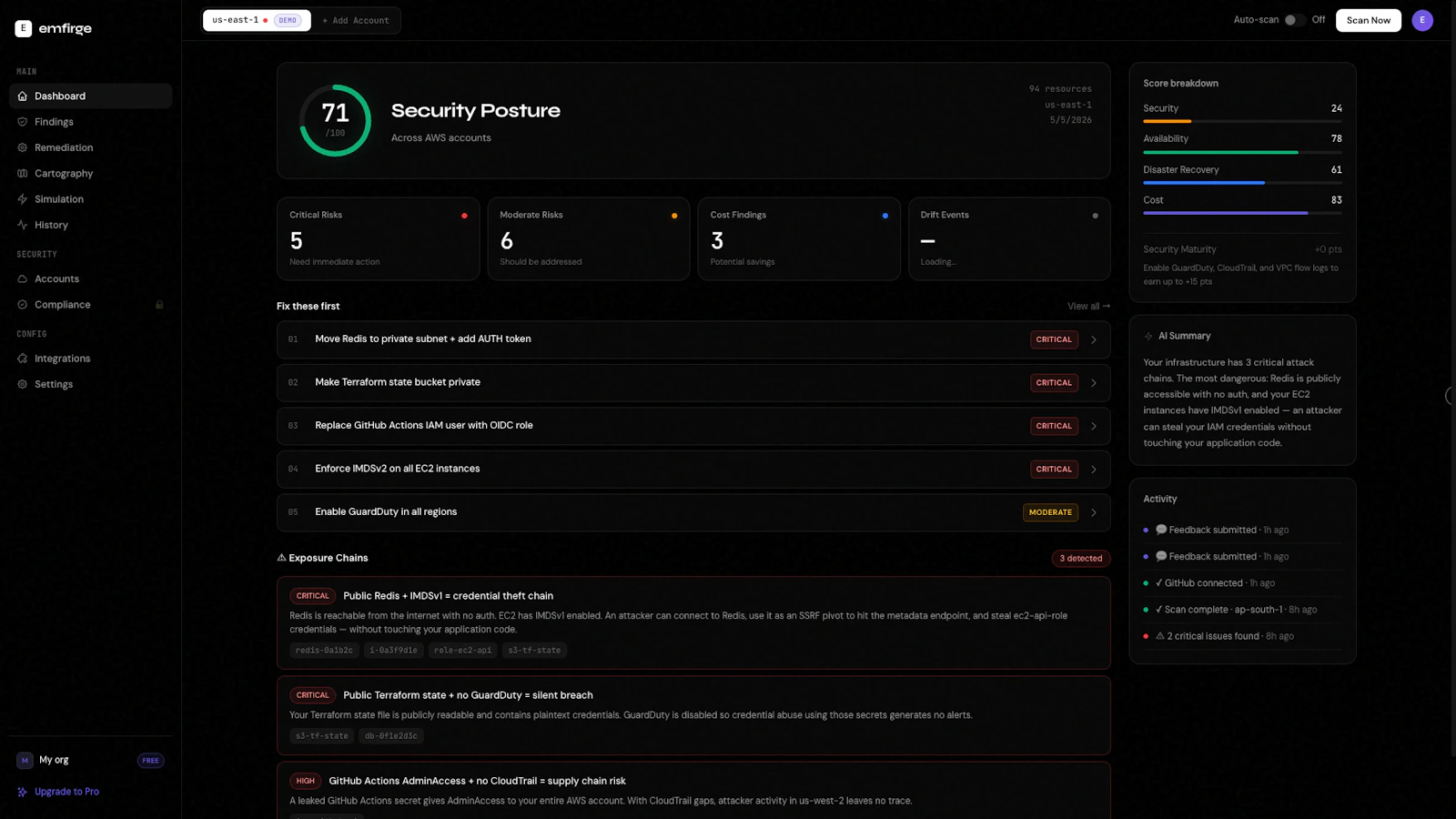Open Remediation page
Viewport: 1456px width, 819px height.
tap(90, 147)
